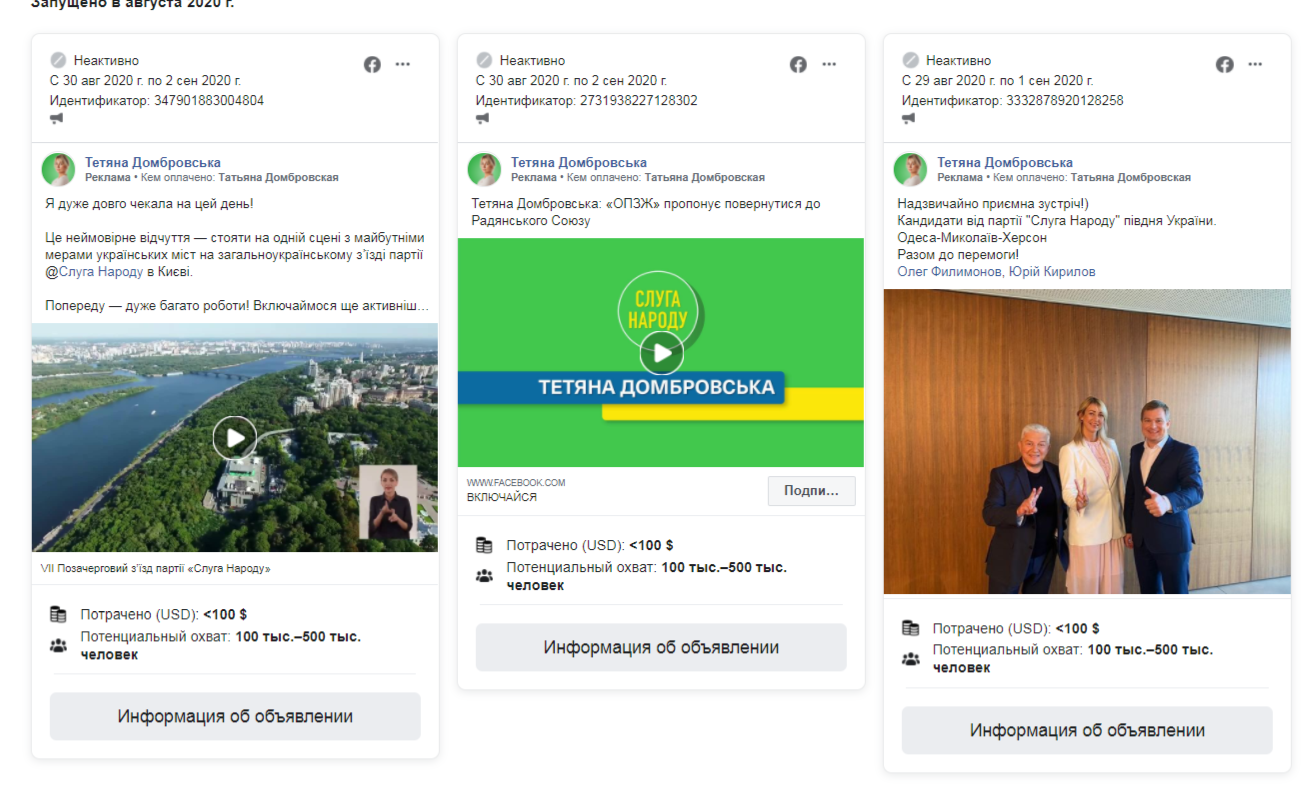This screenshot has height=787, width=1302.
Task: Click Facebook platform icon on third ad card
Action: click(1224, 64)
